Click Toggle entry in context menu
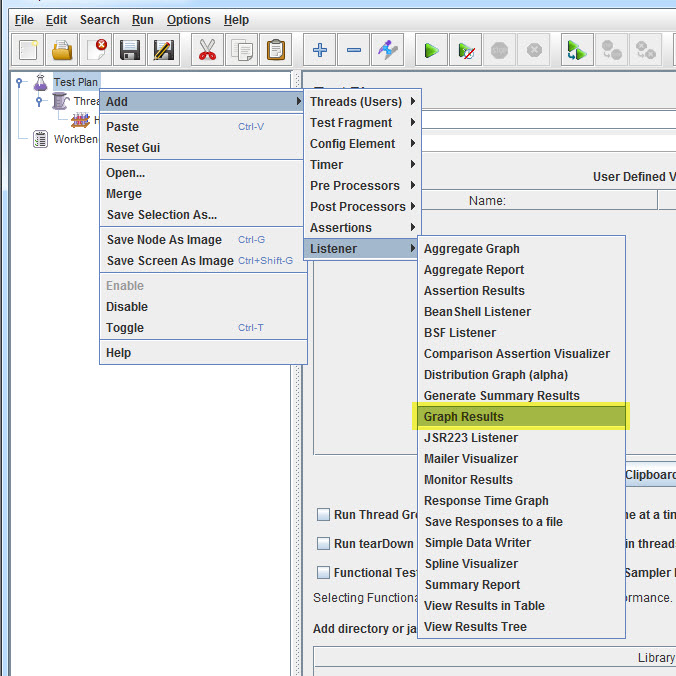The height and width of the screenshot is (676, 676). tap(203, 328)
